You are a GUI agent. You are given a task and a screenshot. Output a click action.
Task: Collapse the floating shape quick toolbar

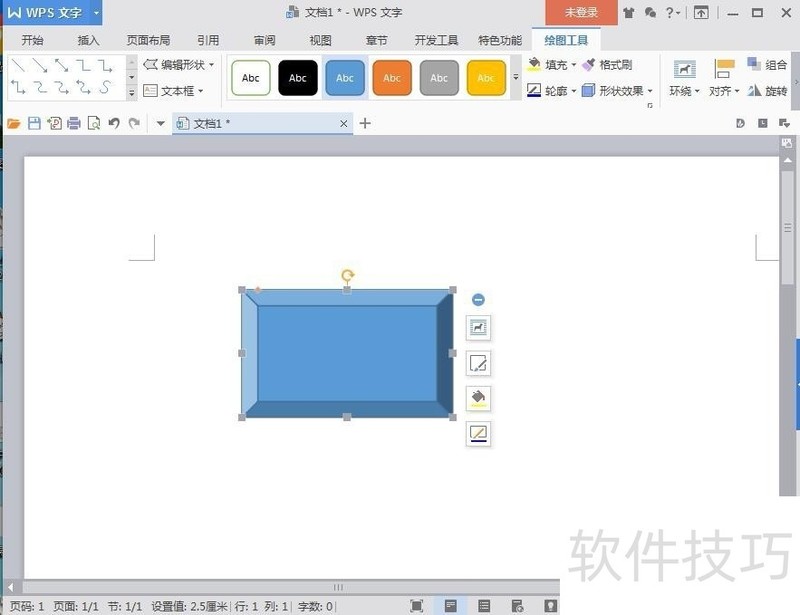(x=478, y=300)
